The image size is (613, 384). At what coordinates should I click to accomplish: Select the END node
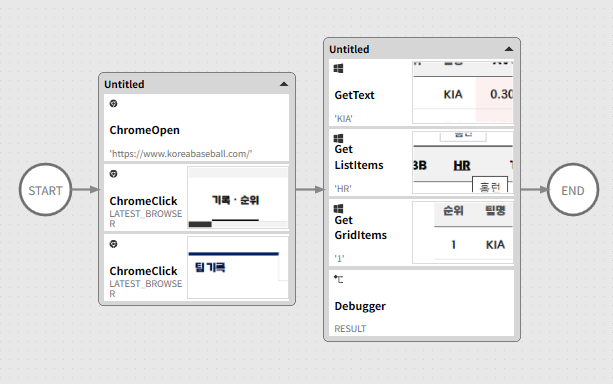[573, 190]
